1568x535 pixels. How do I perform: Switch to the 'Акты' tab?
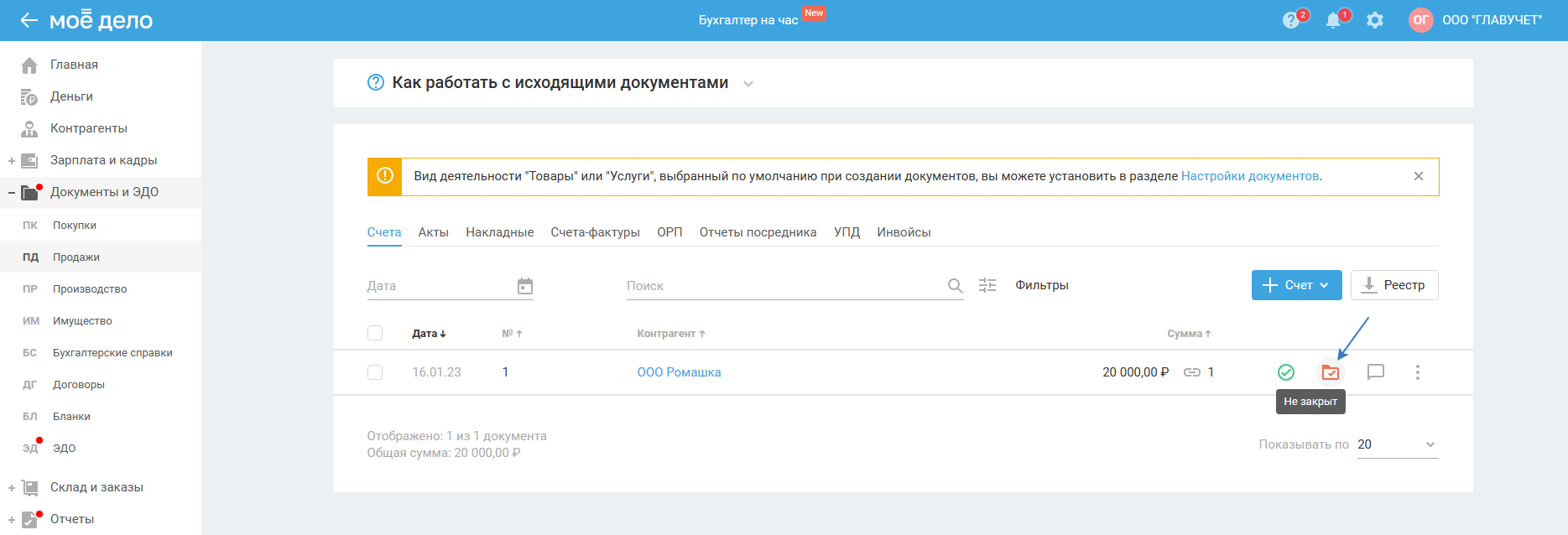(x=433, y=232)
